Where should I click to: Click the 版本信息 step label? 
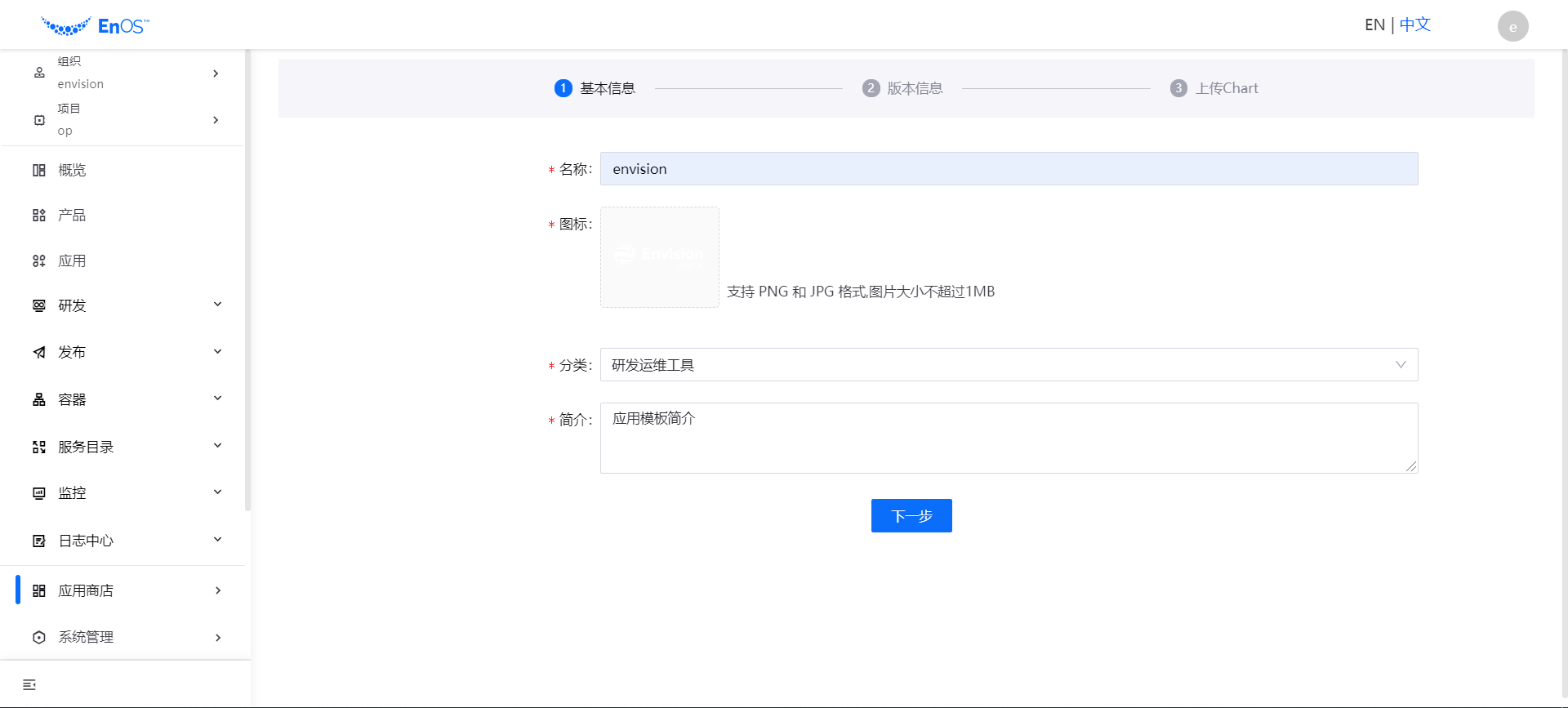tap(915, 88)
